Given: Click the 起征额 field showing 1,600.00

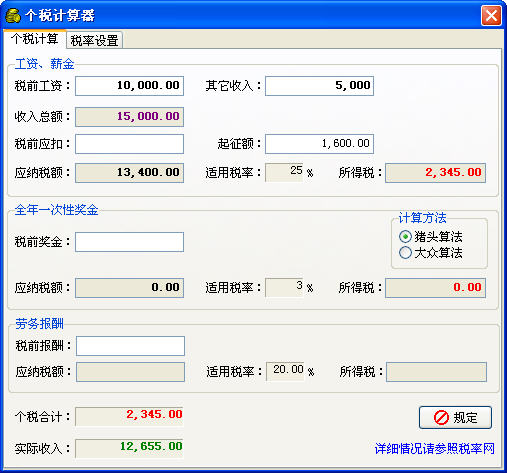Looking at the screenshot, I should (319, 144).
